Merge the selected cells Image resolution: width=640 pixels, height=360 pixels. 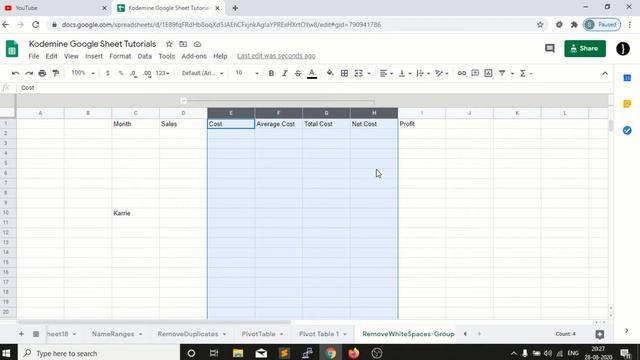click(x=358, y=73)
